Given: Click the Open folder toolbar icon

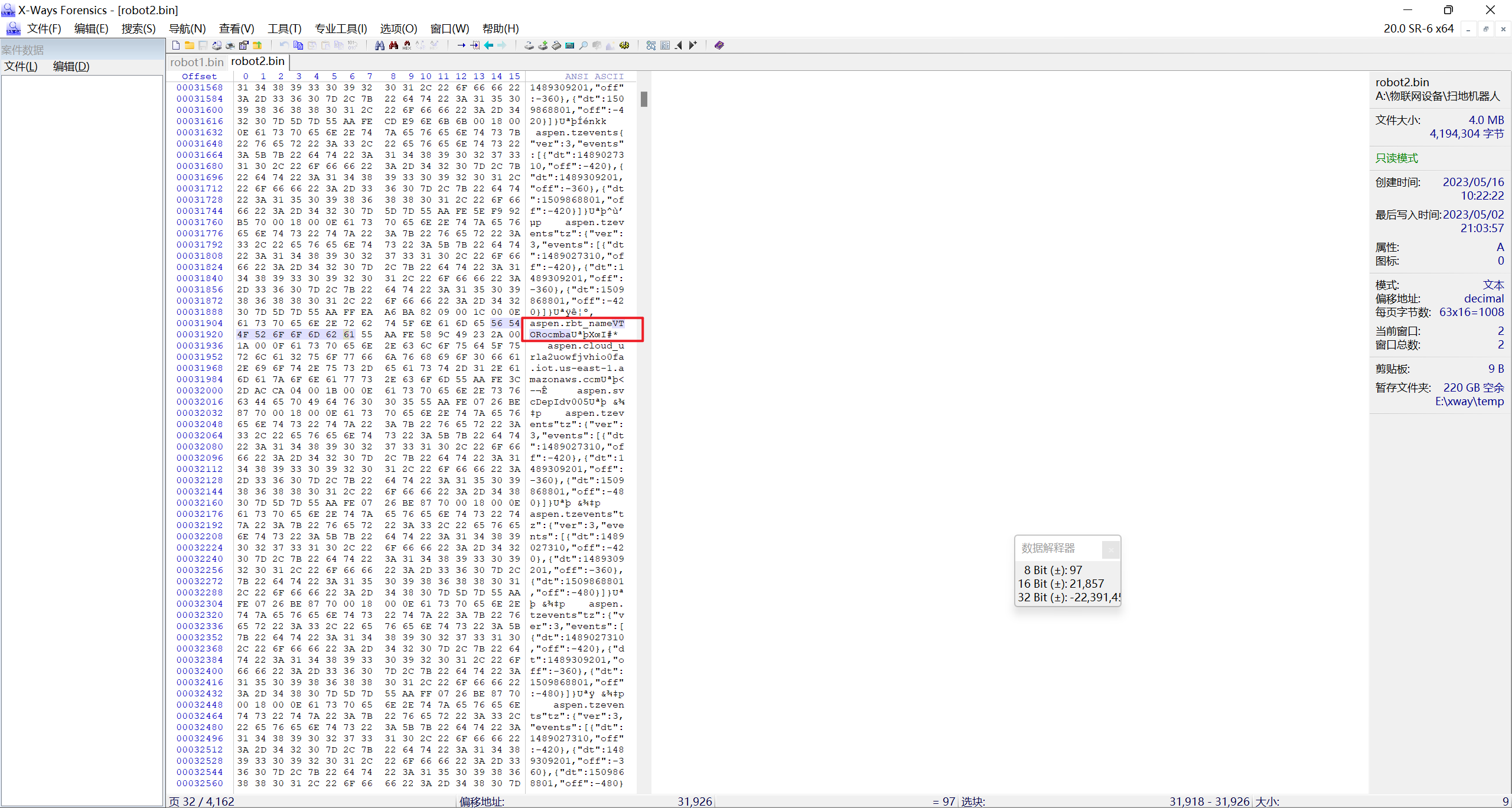Looking at the screenshot, I should pyautogui.click(x=189, y=45).
